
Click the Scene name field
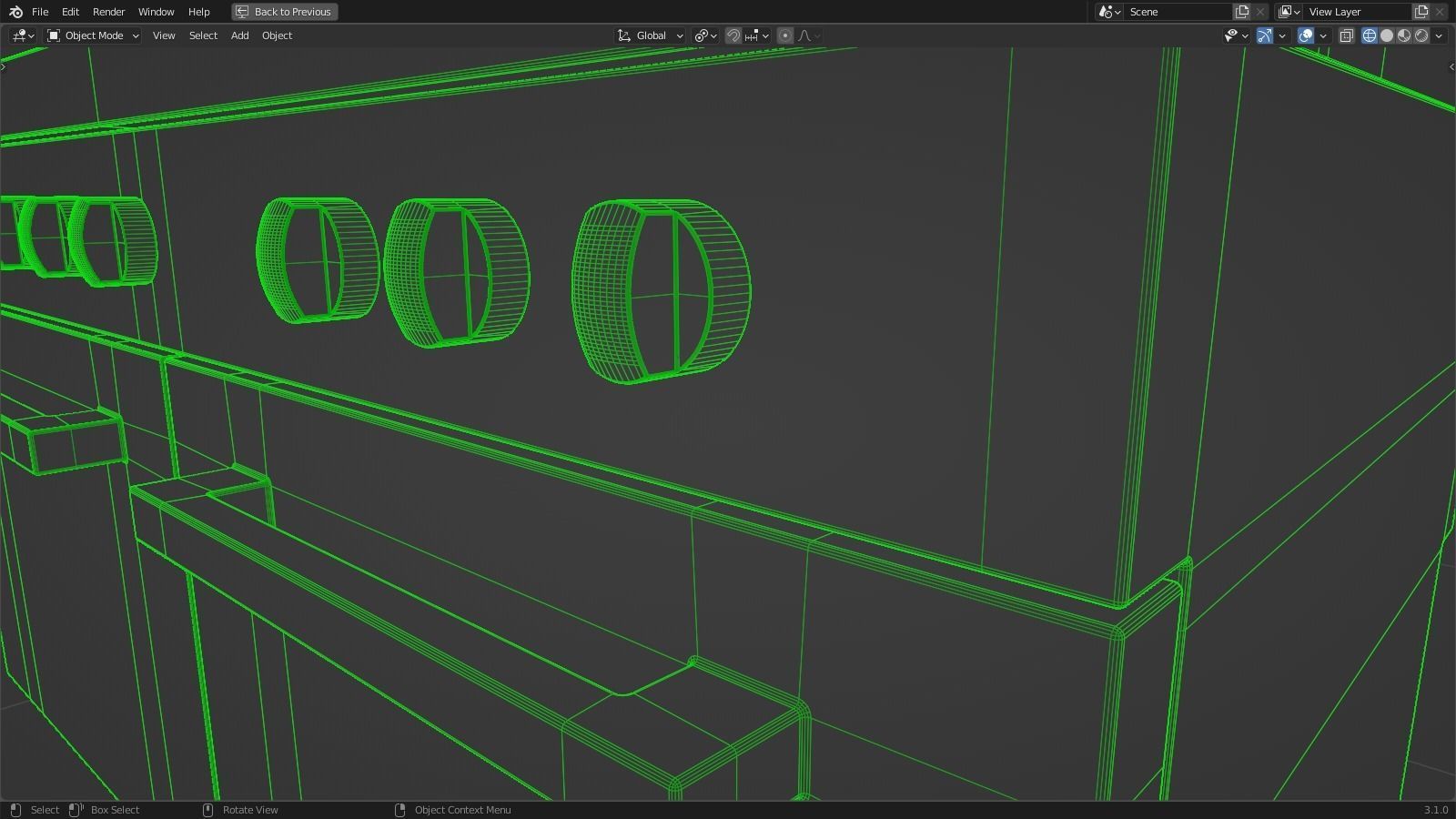click(x=1178, y=12)
